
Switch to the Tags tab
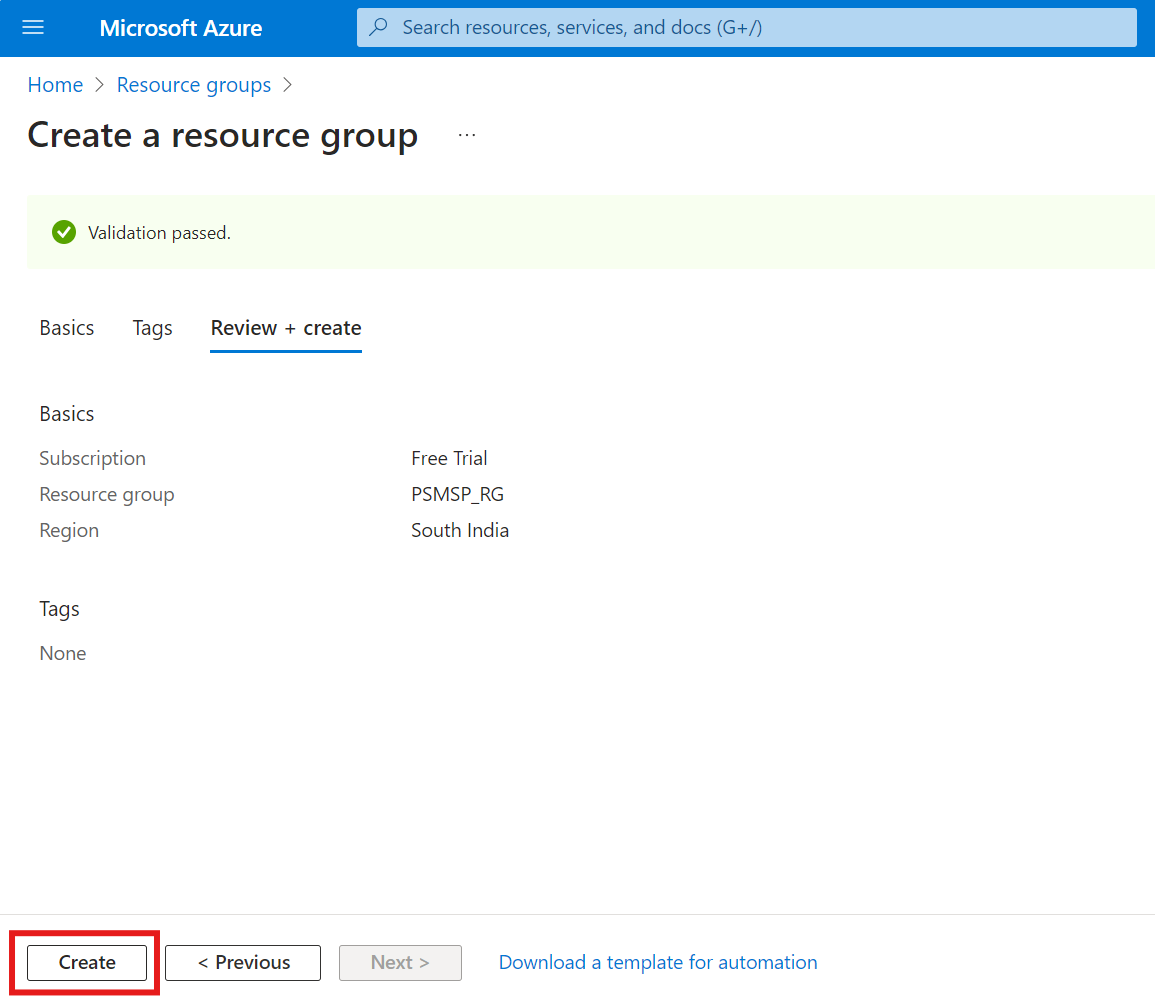(x=153, y=328)
